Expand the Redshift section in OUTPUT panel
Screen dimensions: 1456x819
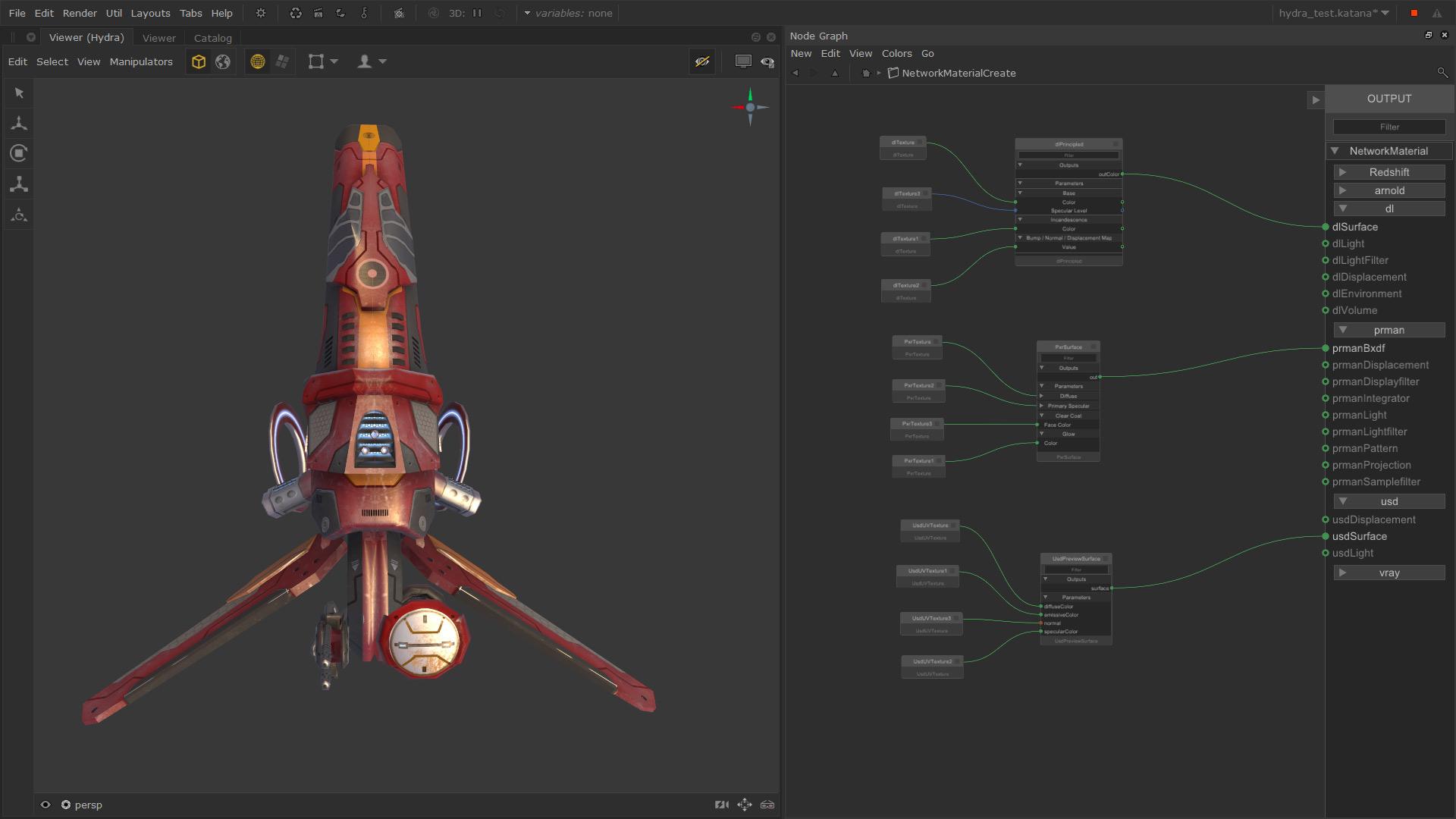[x=1344, y=172]
